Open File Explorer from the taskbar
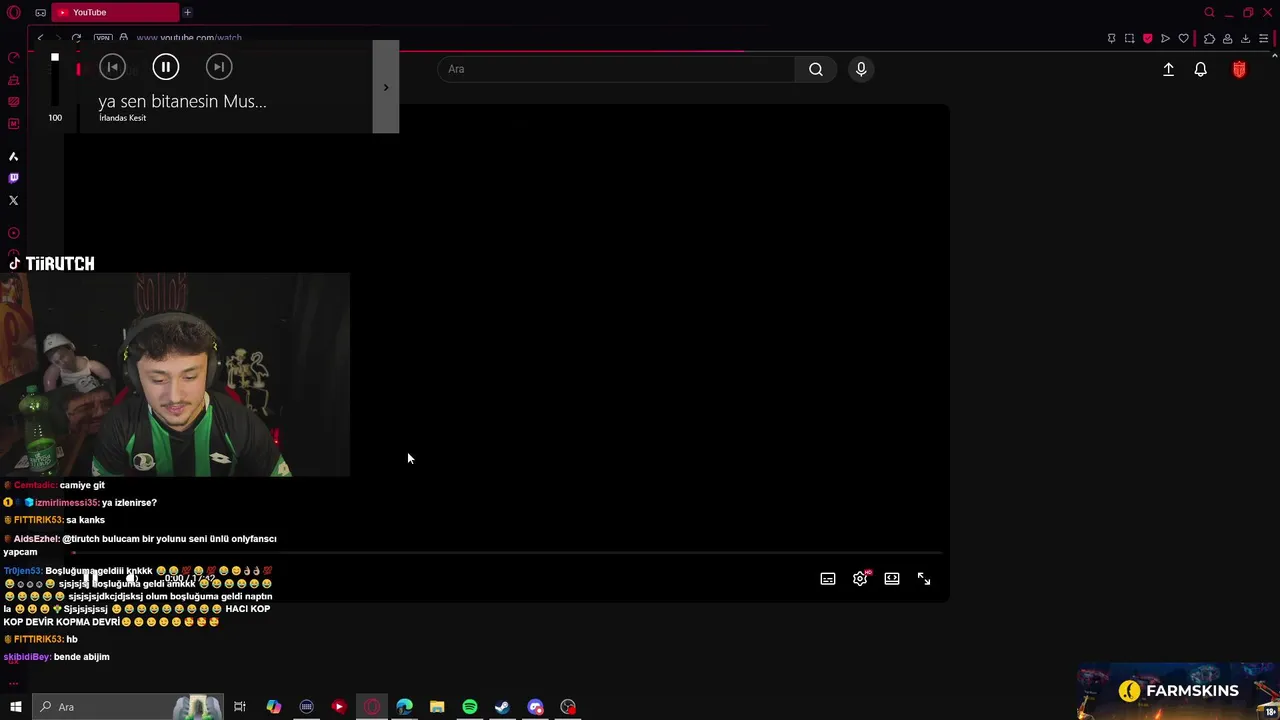 437,707
